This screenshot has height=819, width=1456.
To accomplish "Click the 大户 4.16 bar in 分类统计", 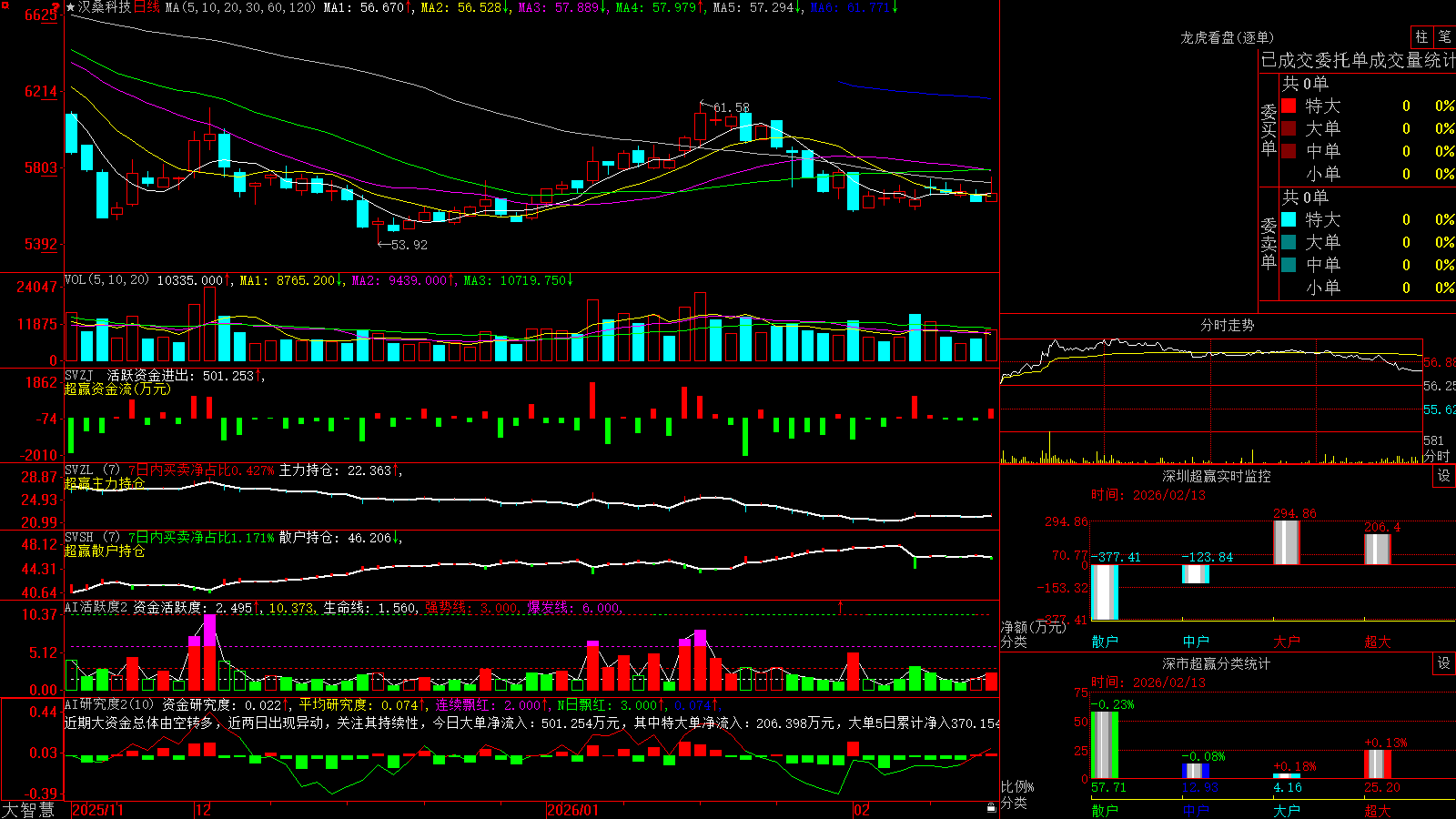I will coord(1286,776).
